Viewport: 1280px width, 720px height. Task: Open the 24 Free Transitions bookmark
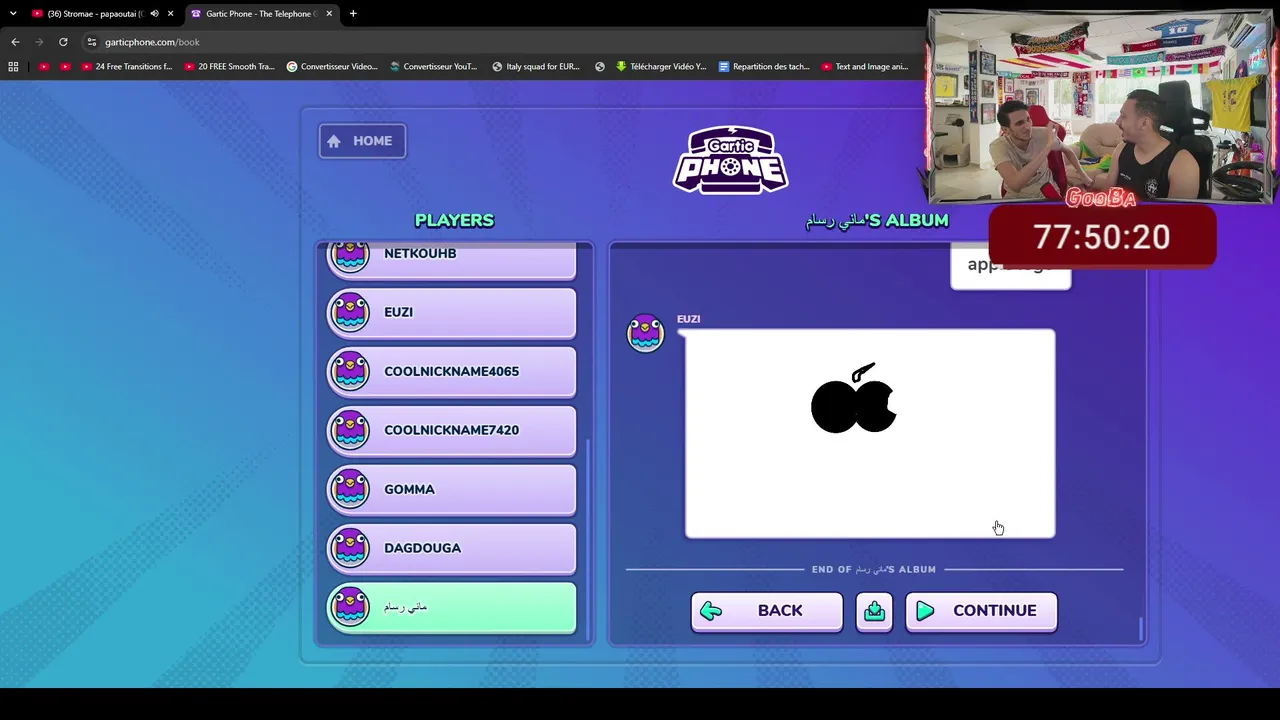127,67
